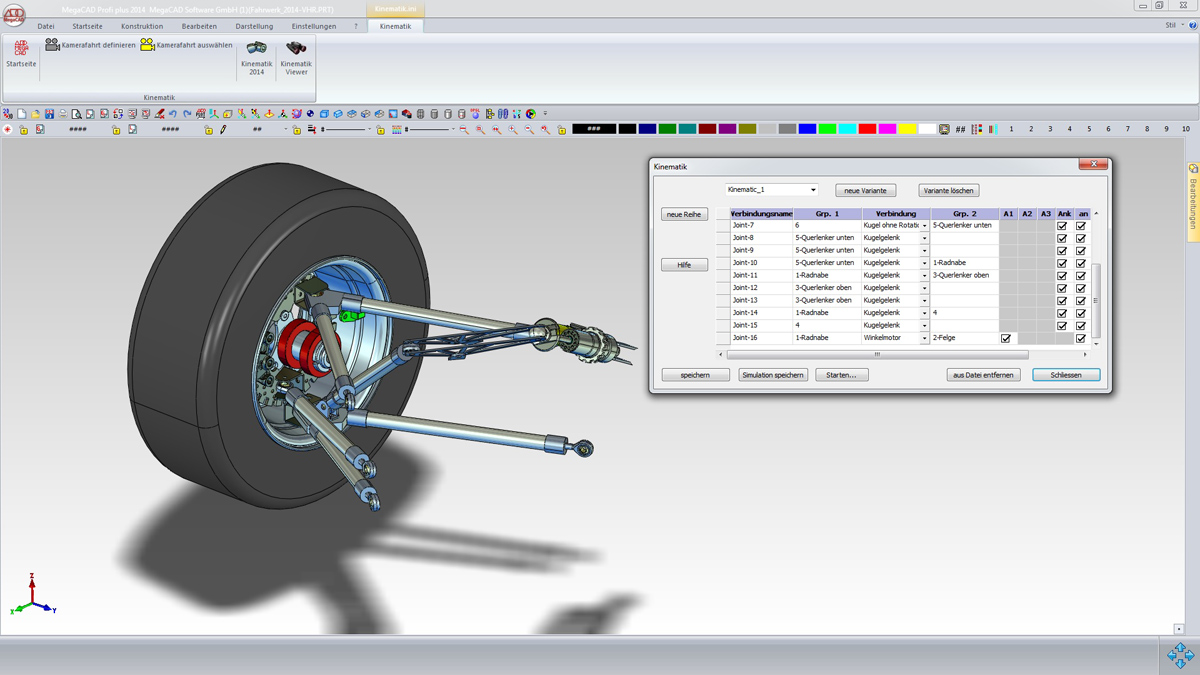Click the Variante löschen button

coord(949,190)
